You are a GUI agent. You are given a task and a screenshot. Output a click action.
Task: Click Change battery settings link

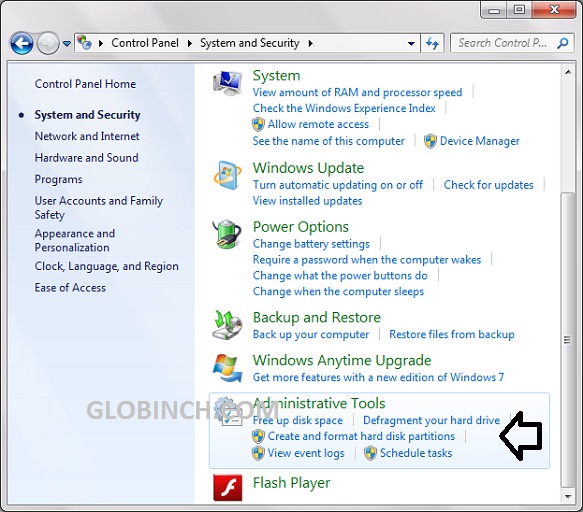311,244
